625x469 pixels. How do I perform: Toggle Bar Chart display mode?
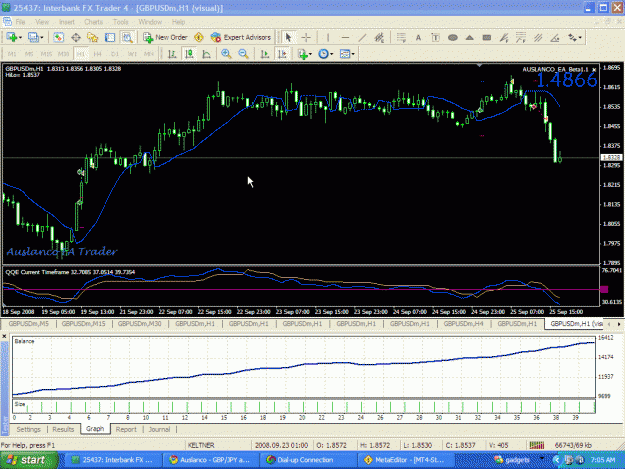[172, 54]
